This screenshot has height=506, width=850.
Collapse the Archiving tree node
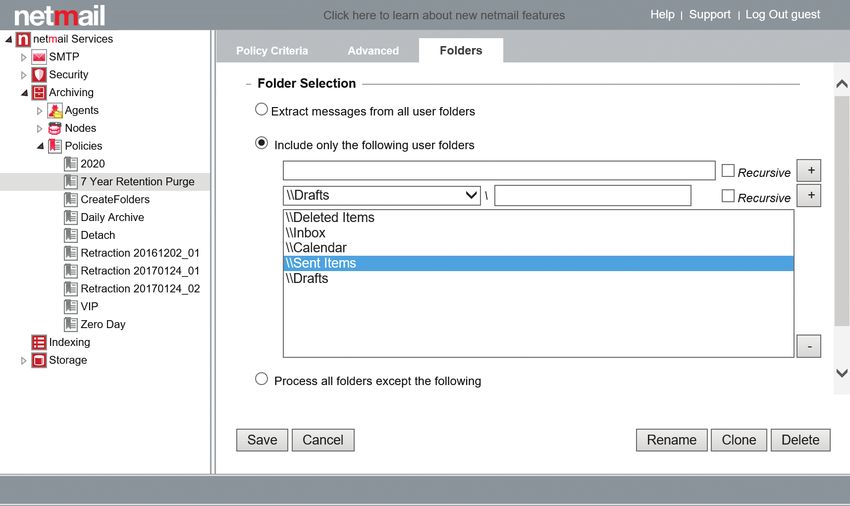24,93
